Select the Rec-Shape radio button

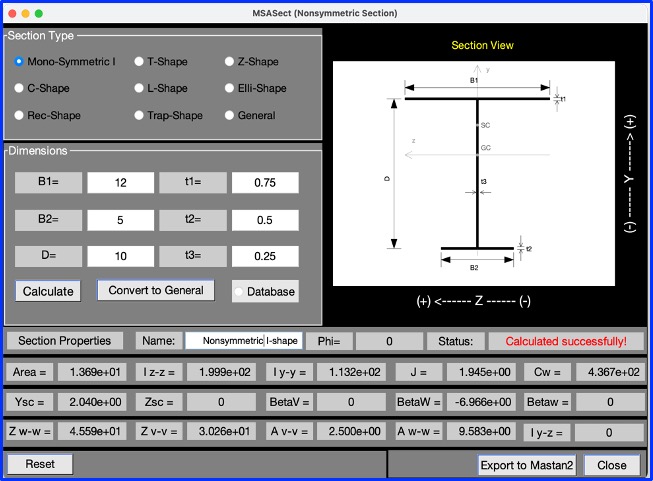19,115
